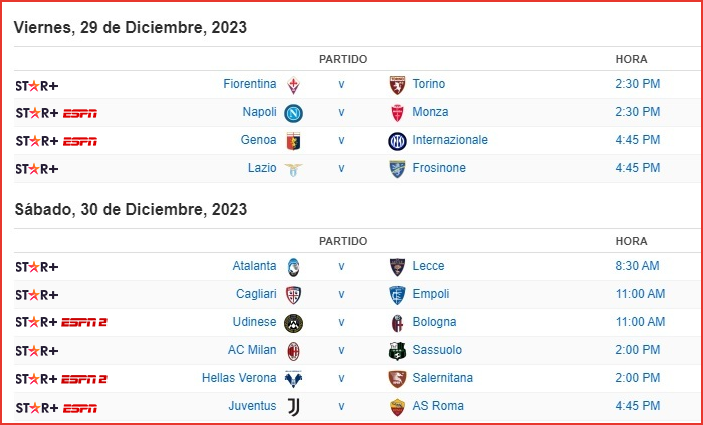Click Star+ logo in Fiorentina row
The width and height of the screenshot is (703, 425).
point(37,86)
